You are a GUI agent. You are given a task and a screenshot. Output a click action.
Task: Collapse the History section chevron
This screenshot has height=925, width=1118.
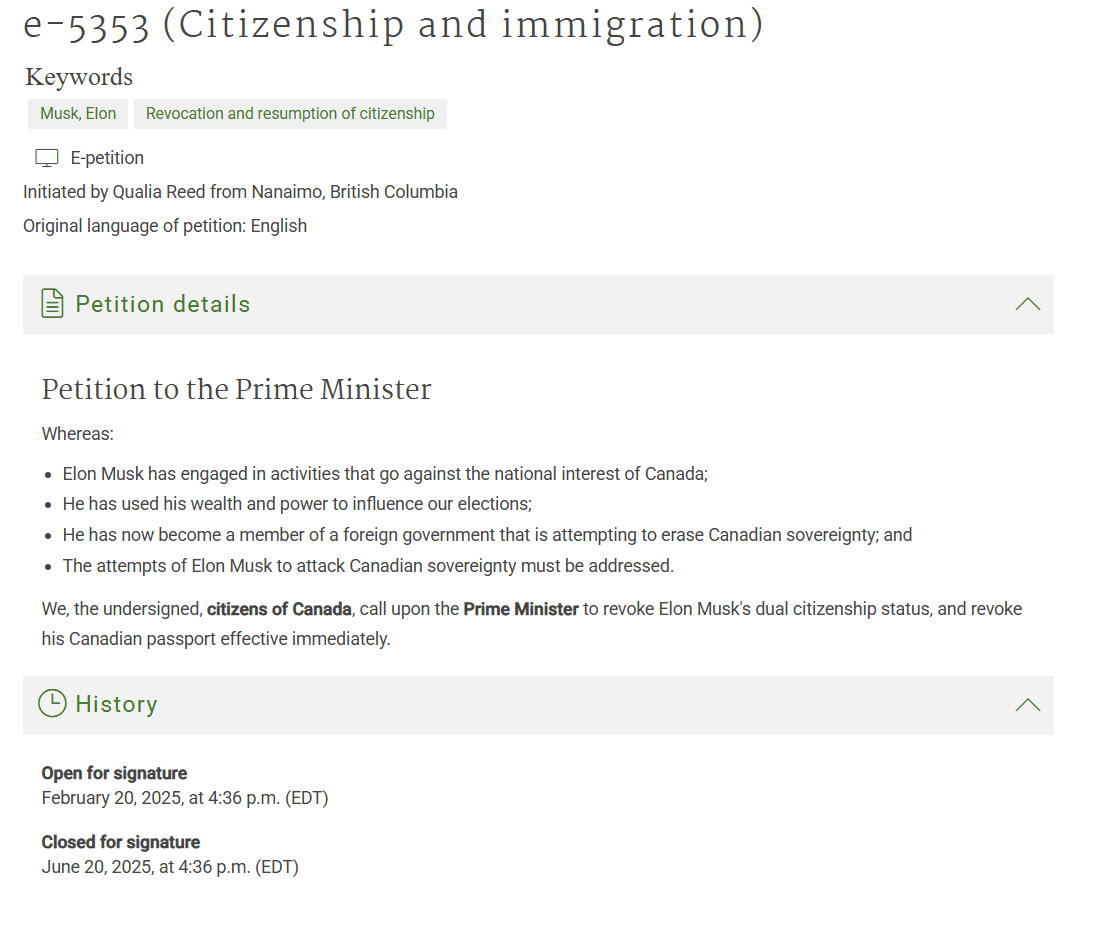click(1027, 705)
